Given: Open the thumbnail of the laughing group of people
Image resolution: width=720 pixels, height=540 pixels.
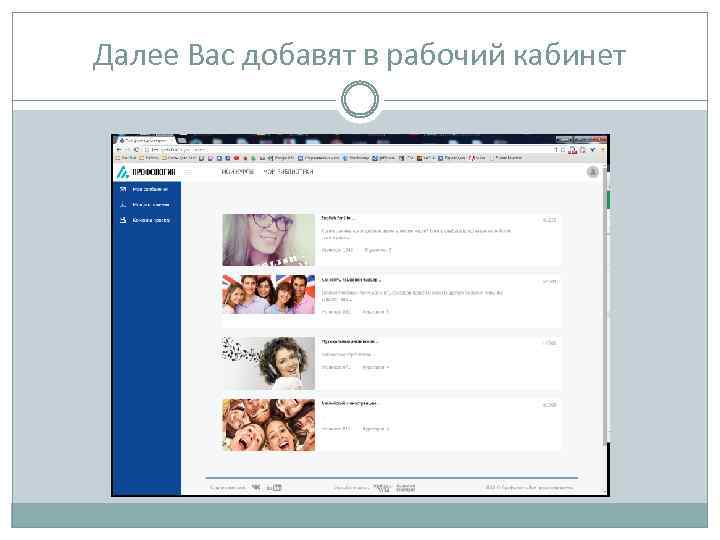Looking at the screenshot, I should click(269, 425).
